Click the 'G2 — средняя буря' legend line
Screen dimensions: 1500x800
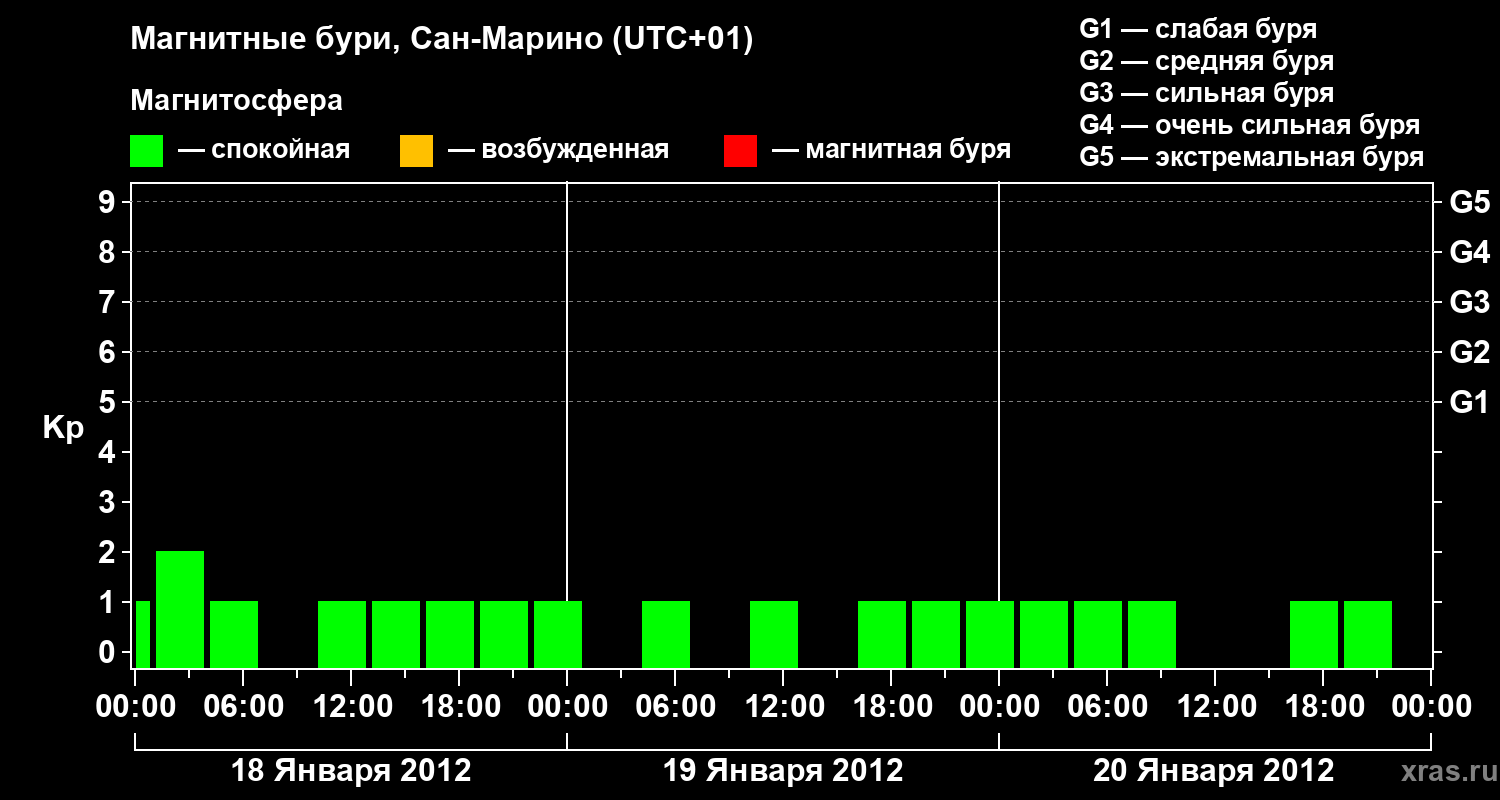pyautogui.click(x=1206, y=61)
